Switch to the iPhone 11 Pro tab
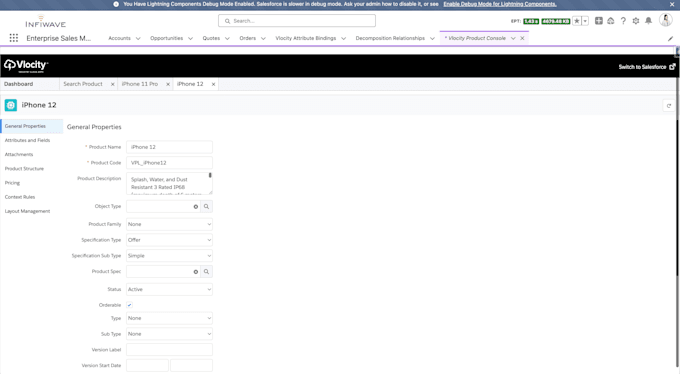 [140, 84]
